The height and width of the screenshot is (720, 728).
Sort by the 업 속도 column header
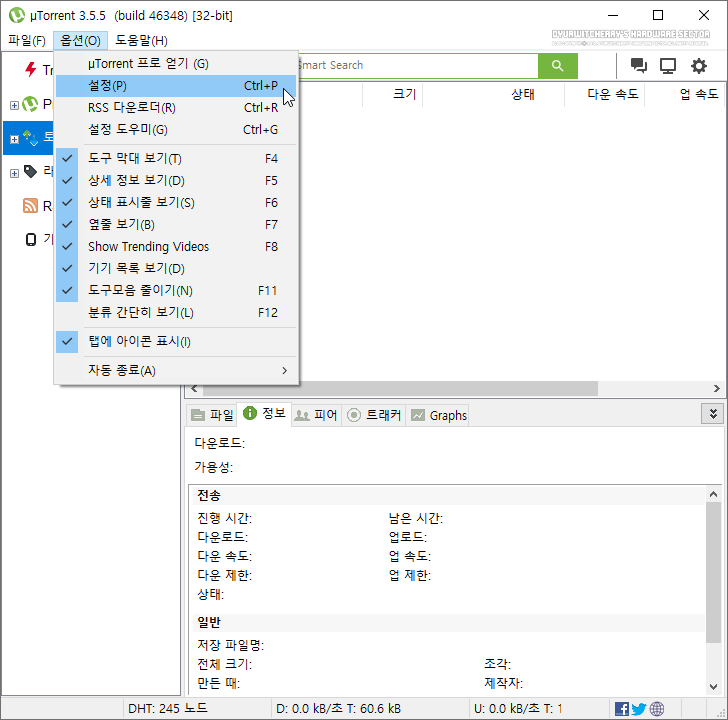(685, 94)
